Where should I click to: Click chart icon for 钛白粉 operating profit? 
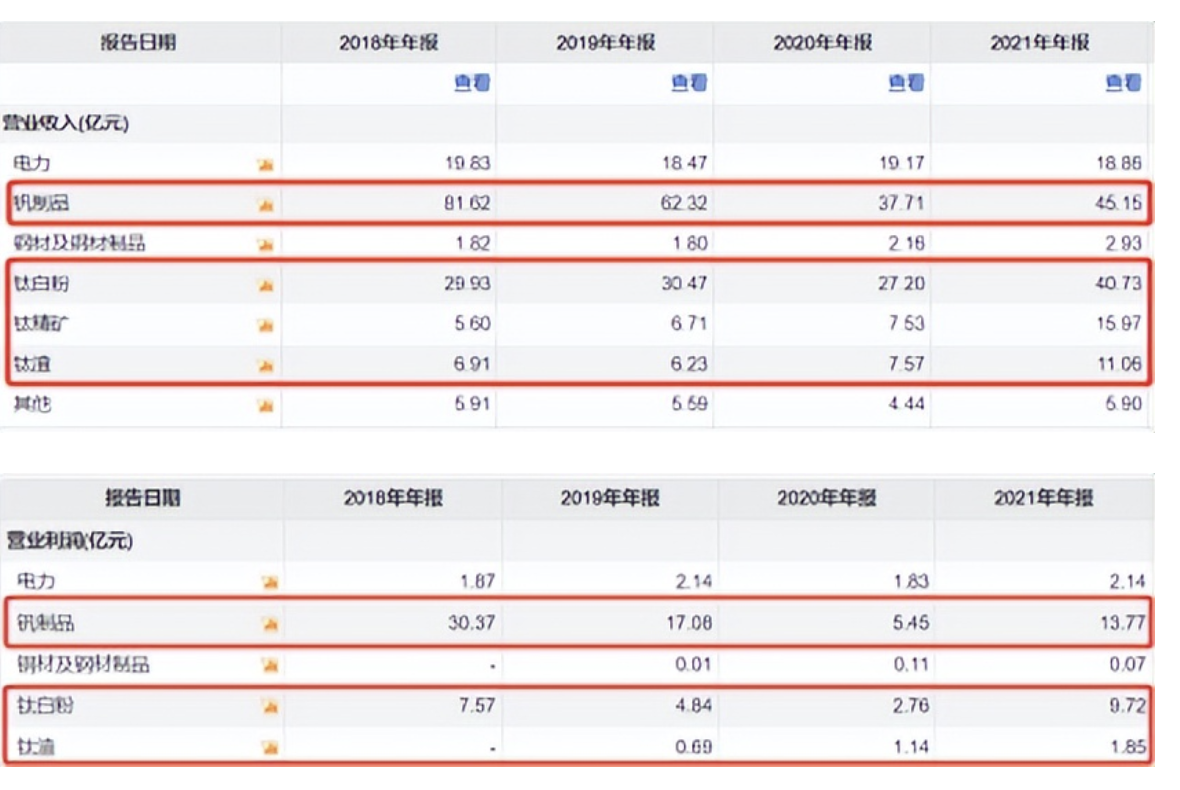pyautogui.click(x=269, y=707)
